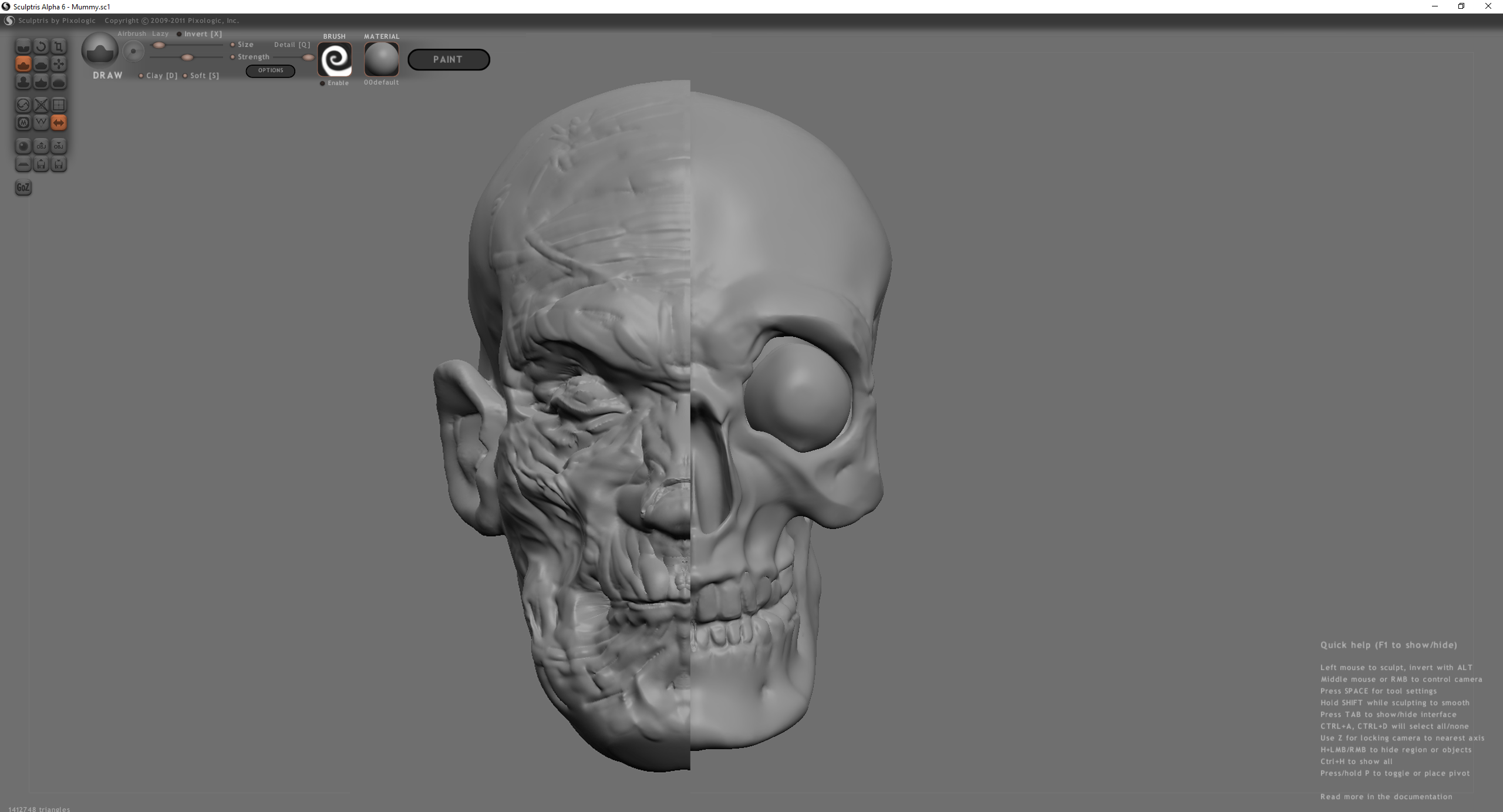Click the Subdivide All grid icon
Image resolution: width=1503 pixels, height=812 pixels.
[59, 105]
